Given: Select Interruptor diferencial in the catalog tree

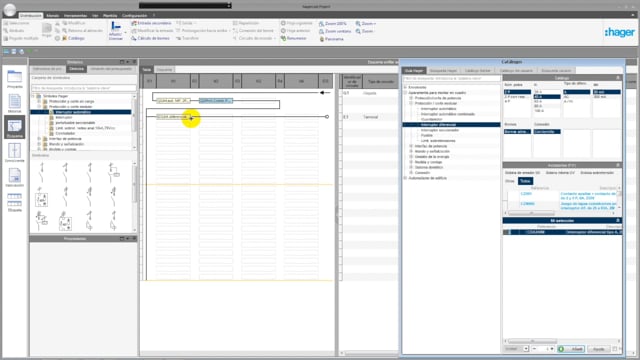Looking at the screenshot, I should click(x=438, y=124).
